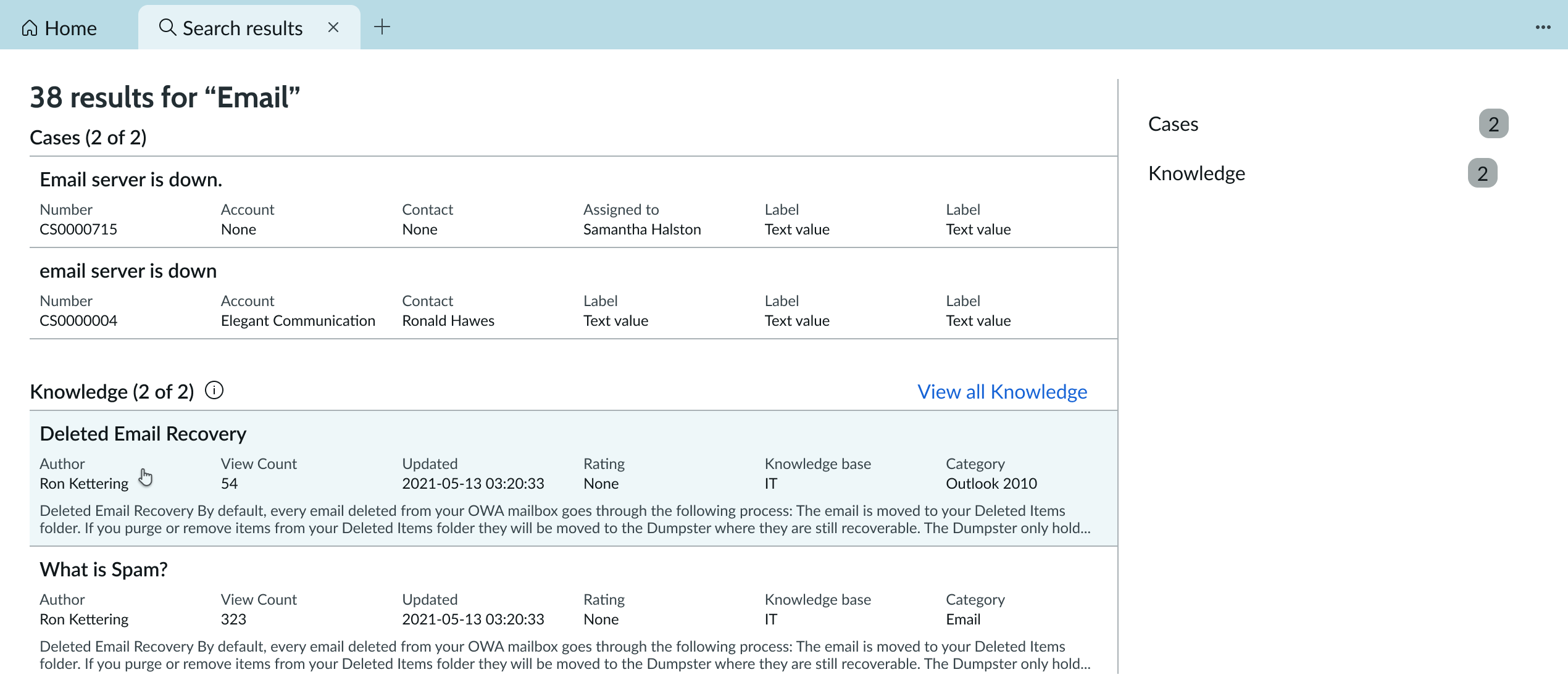Click 'IT' knowledge base of What is Spam?
Screen dimensions: 1568x680
(770, 620)
